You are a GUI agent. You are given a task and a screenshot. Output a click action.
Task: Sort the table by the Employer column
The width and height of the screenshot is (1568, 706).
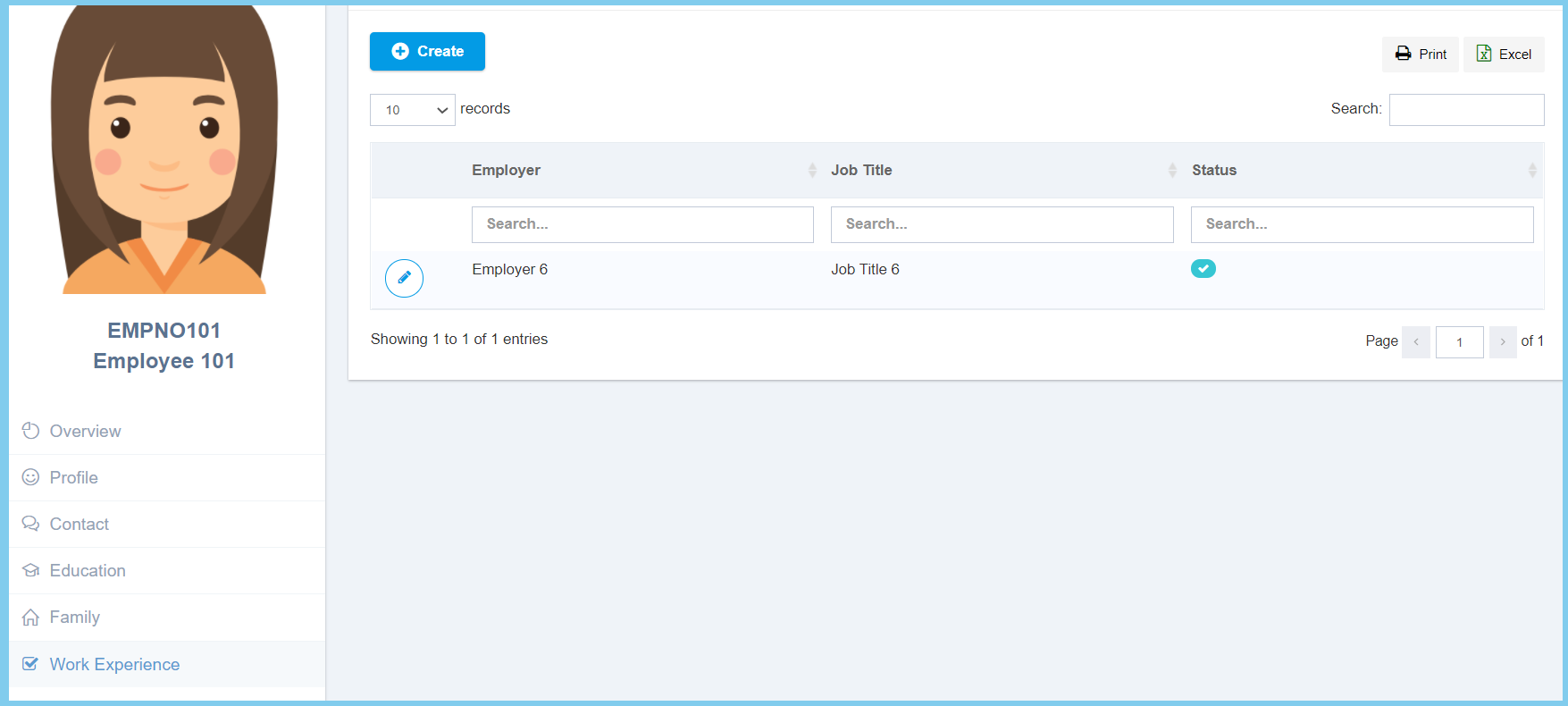click(506, 170)
